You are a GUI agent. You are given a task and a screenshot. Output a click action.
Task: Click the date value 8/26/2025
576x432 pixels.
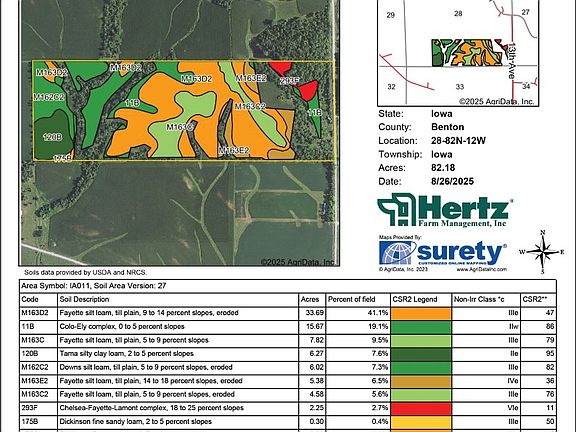click(453, 181)
